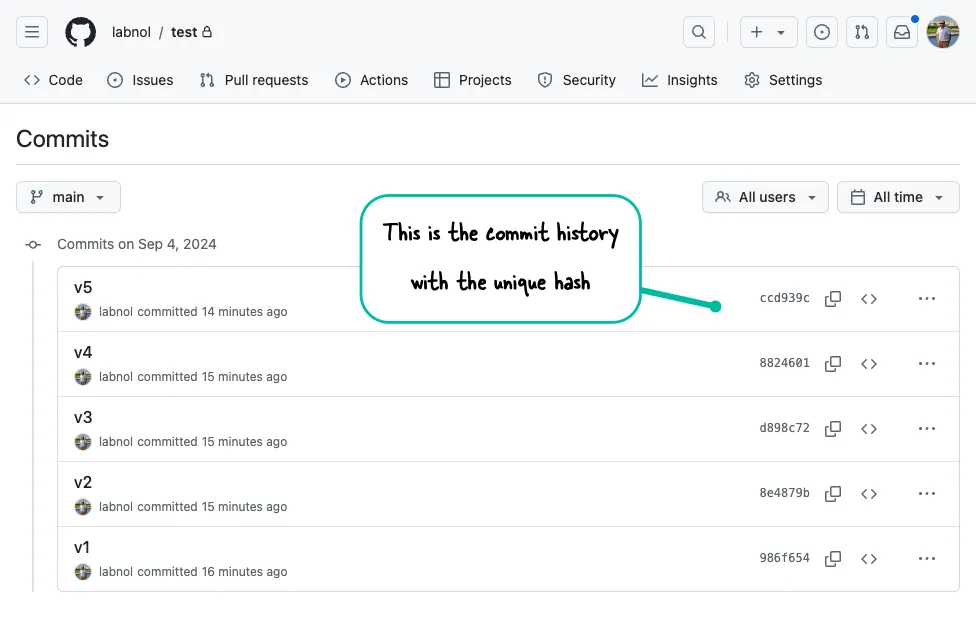Browse repository code at commit v5
Image resolution: width=976 pixels, height=626 pixels.
coord(868,298)
